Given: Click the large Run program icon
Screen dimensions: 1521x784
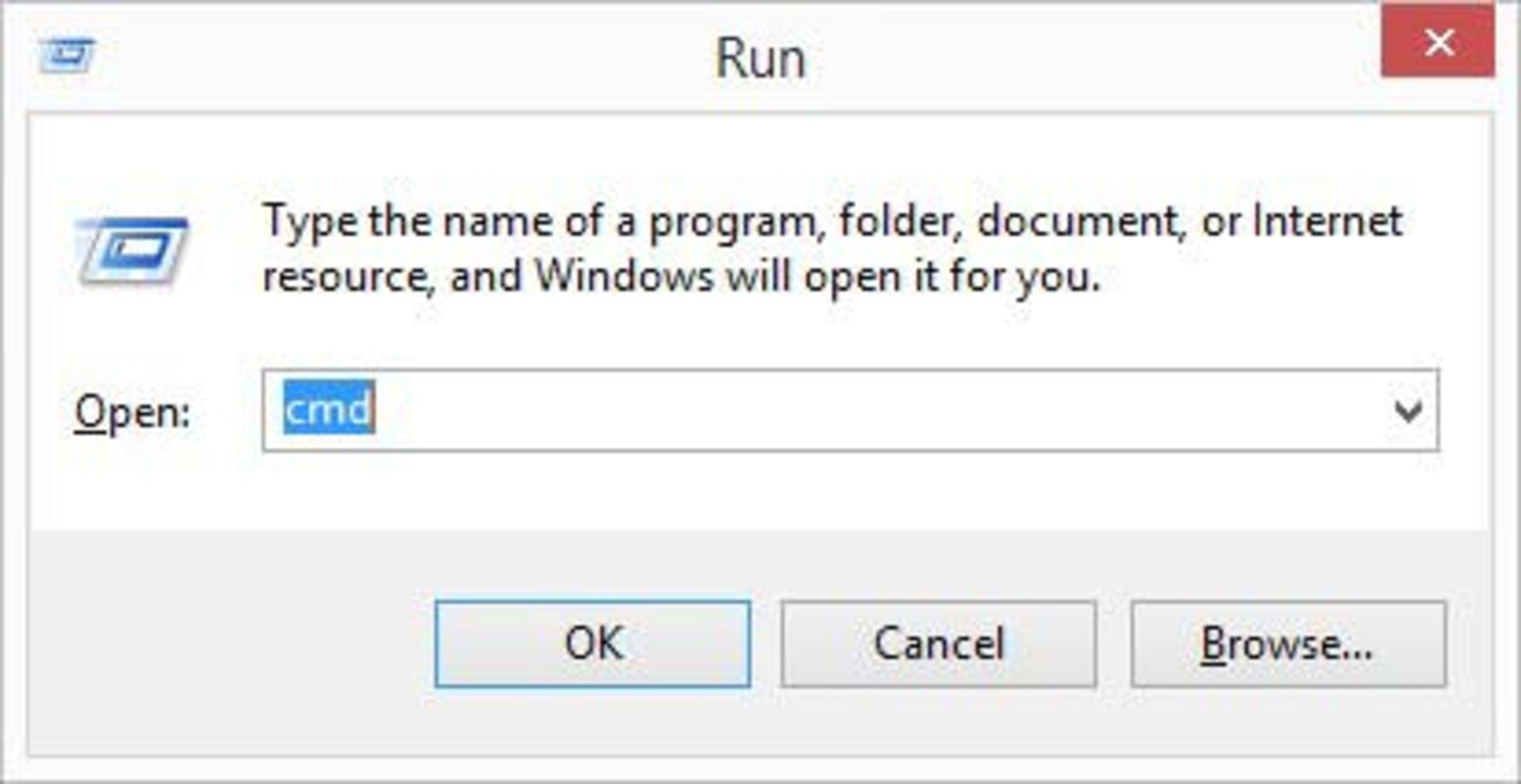Looking at the screenshot, I should coord(132,251).
